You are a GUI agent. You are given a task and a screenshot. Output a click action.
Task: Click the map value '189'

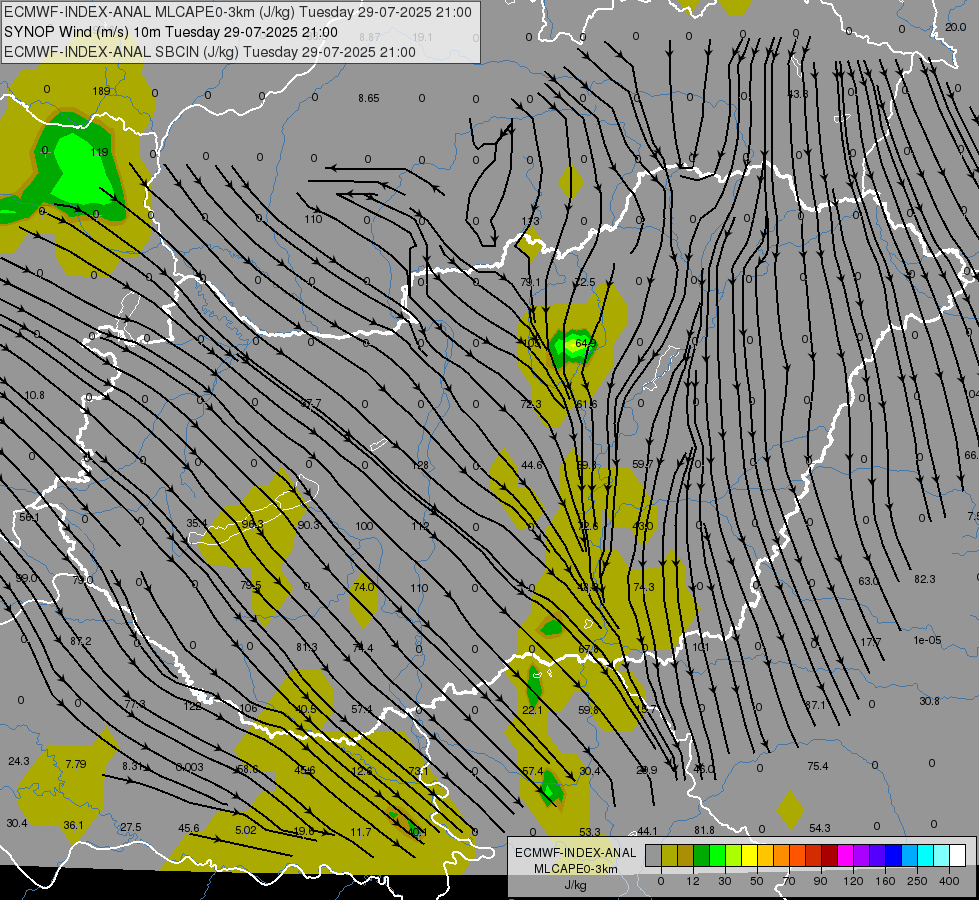click(101, 91)
